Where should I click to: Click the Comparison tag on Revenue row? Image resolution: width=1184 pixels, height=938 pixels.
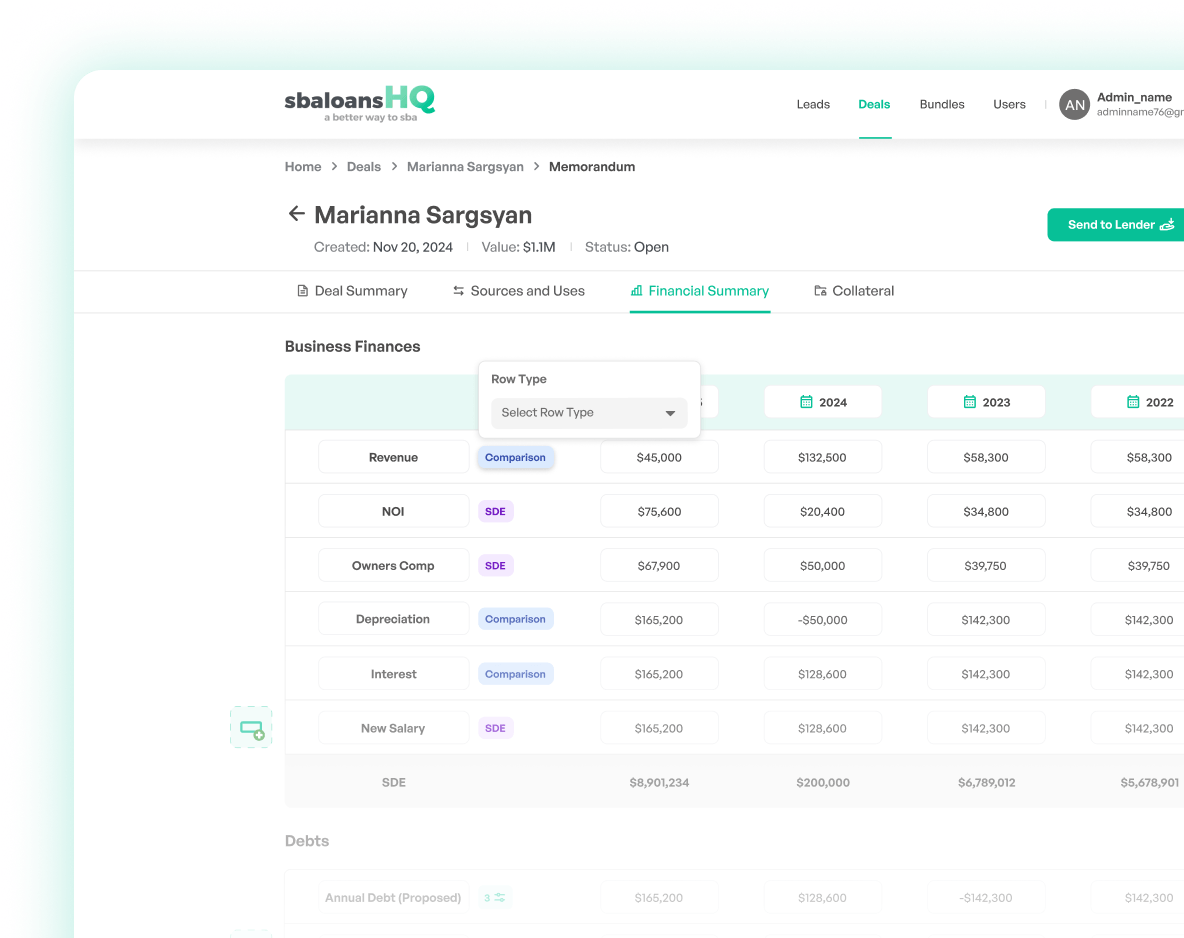click(515, 458)
